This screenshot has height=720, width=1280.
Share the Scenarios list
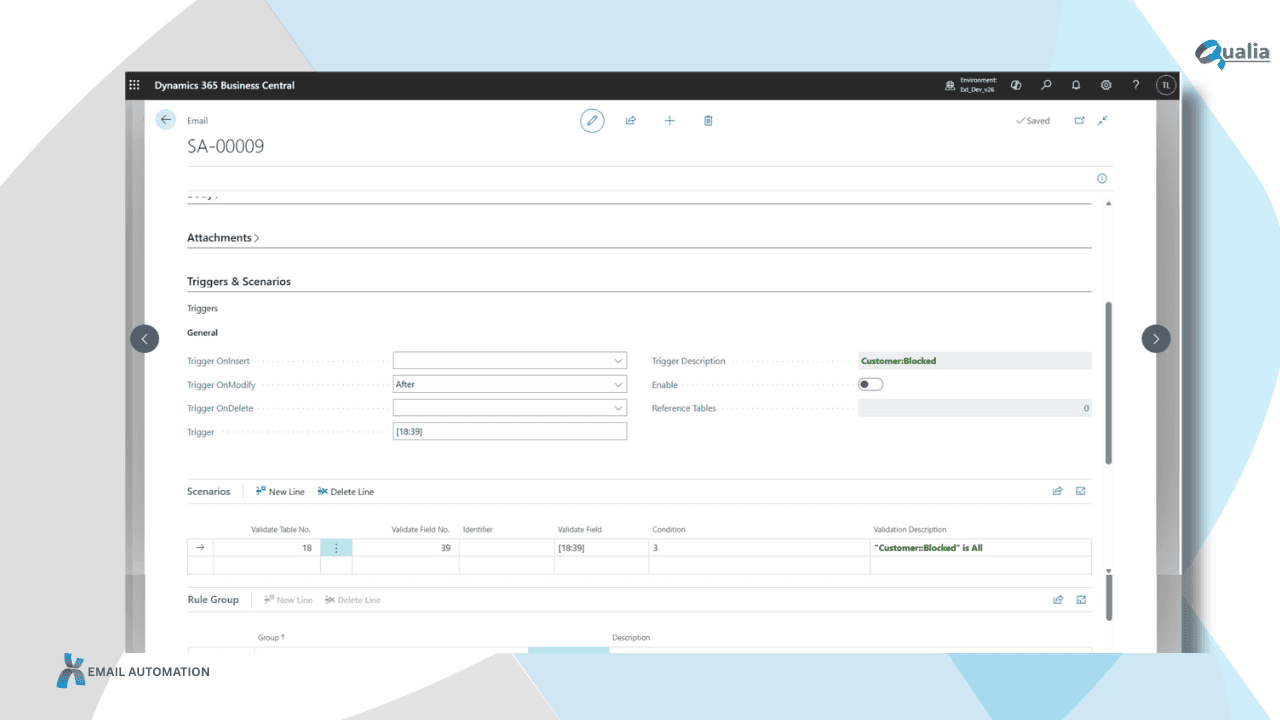1058,491
